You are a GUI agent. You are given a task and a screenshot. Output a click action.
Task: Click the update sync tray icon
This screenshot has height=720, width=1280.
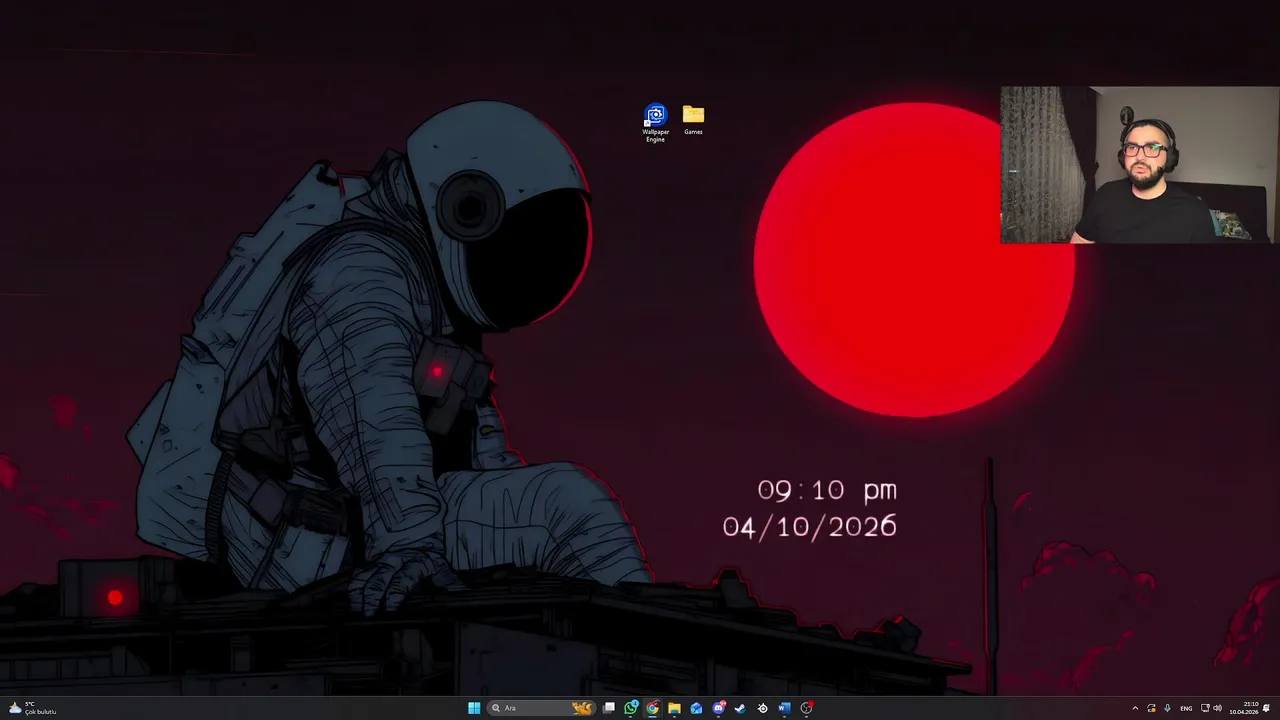1151,708
